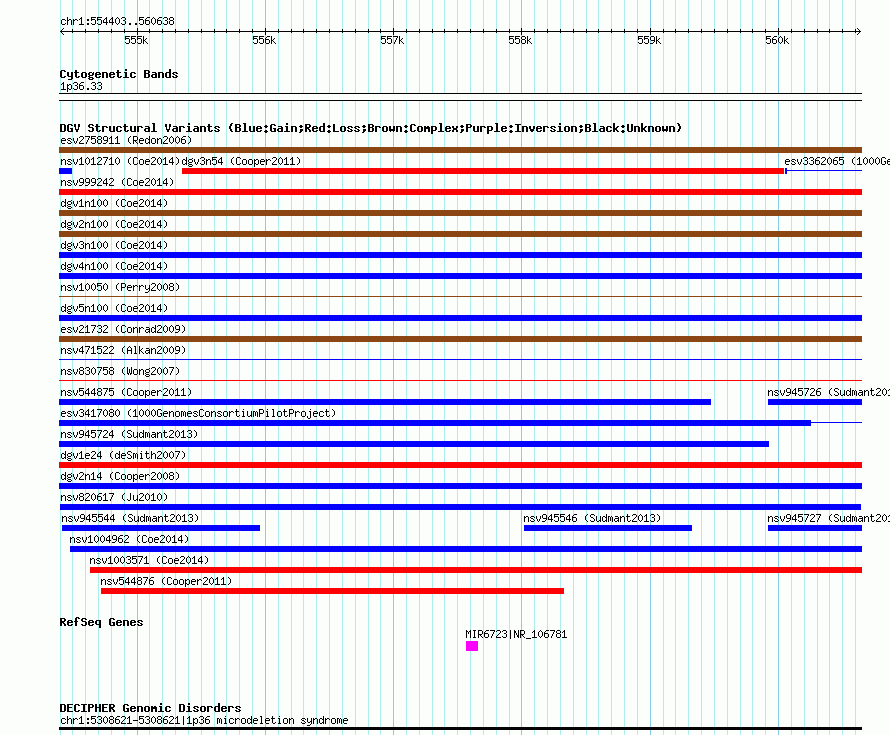Click the chr1:554403..560638 coordinate label
The image size is (890, 735).
[117, 21]
